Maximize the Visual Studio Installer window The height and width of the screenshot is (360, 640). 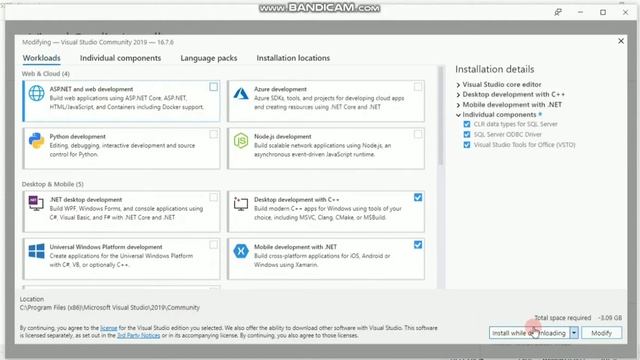(603, 12)
